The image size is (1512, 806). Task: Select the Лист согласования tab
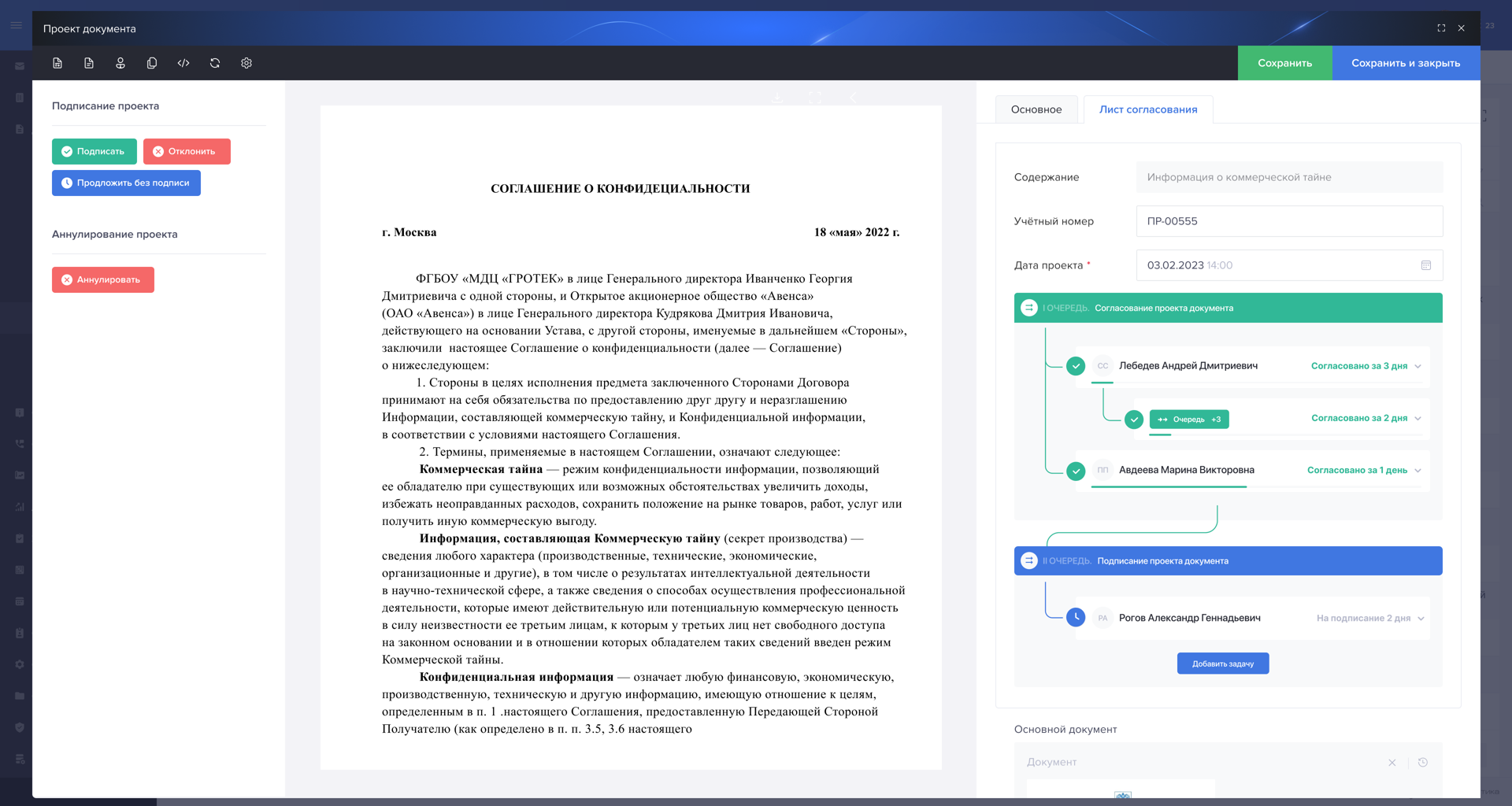1148,109
